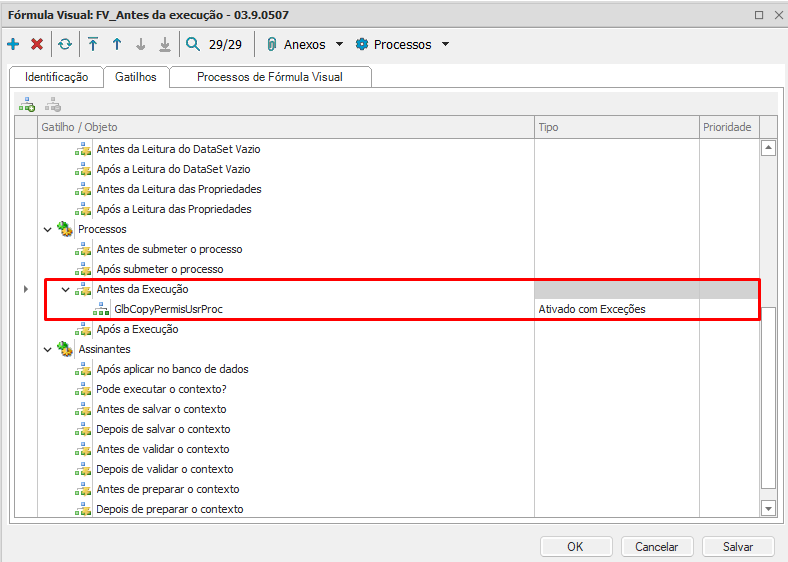Open the Processos toolbar dropdown arrow
Image resolution: width=788 pixels, height=562 pixels.
(x=445, y=44)
